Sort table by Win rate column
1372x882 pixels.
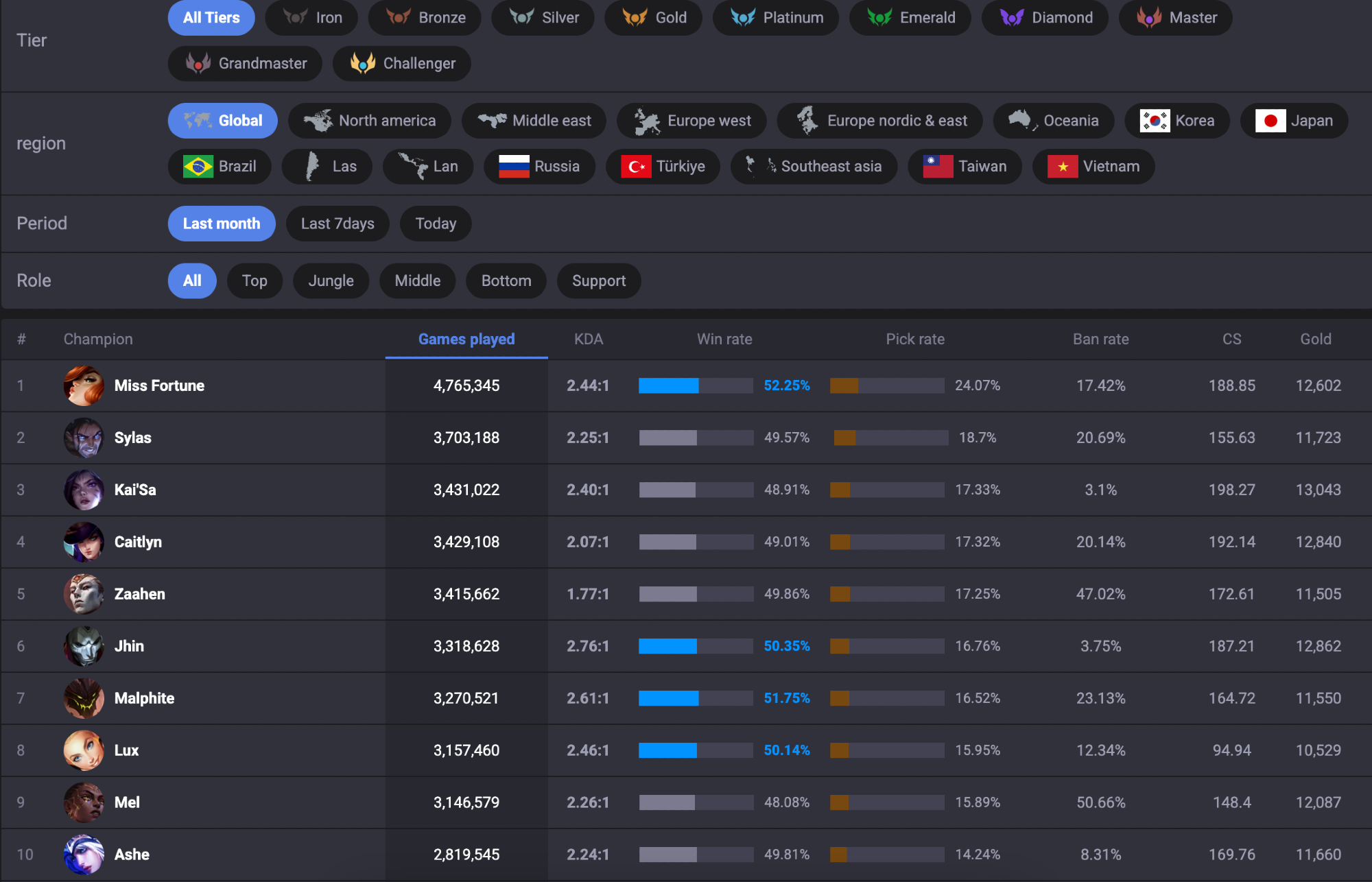(724, 339)
